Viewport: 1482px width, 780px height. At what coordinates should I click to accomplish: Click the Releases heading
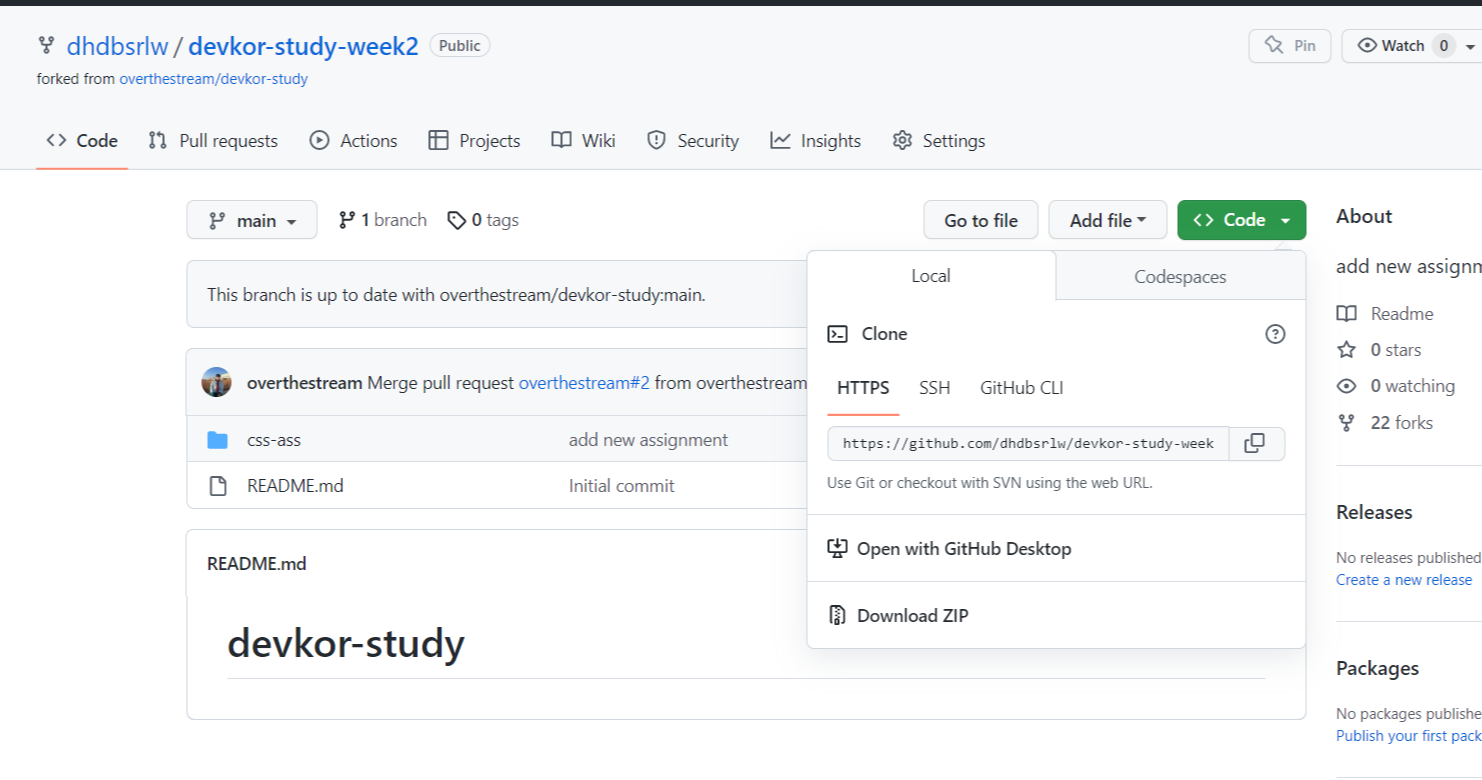(1374, 512)
